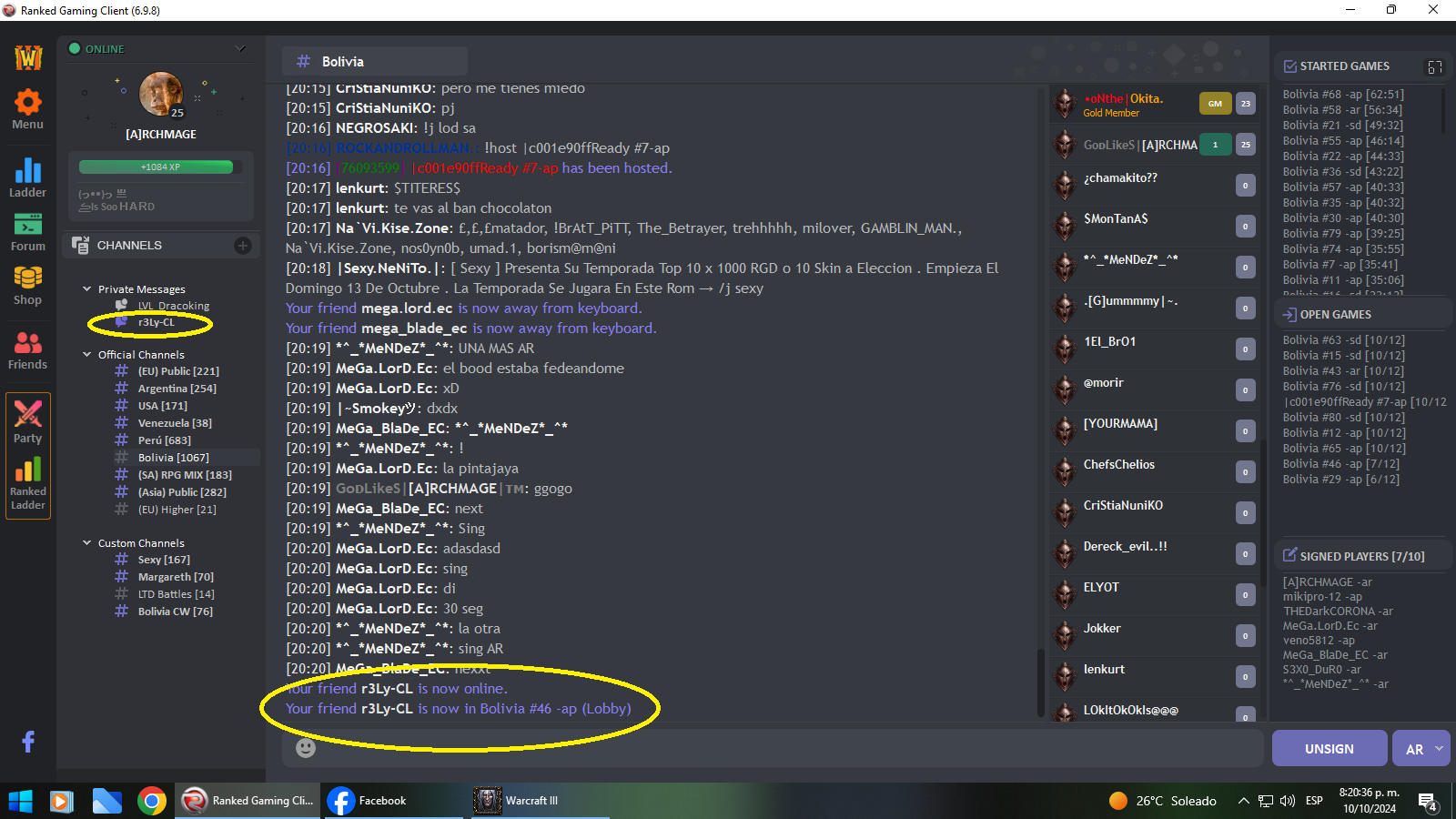Open the (Asia) Public [282] channel
Image resolution: width=1456 pixels, height=819 pixels.
point(182,492)
